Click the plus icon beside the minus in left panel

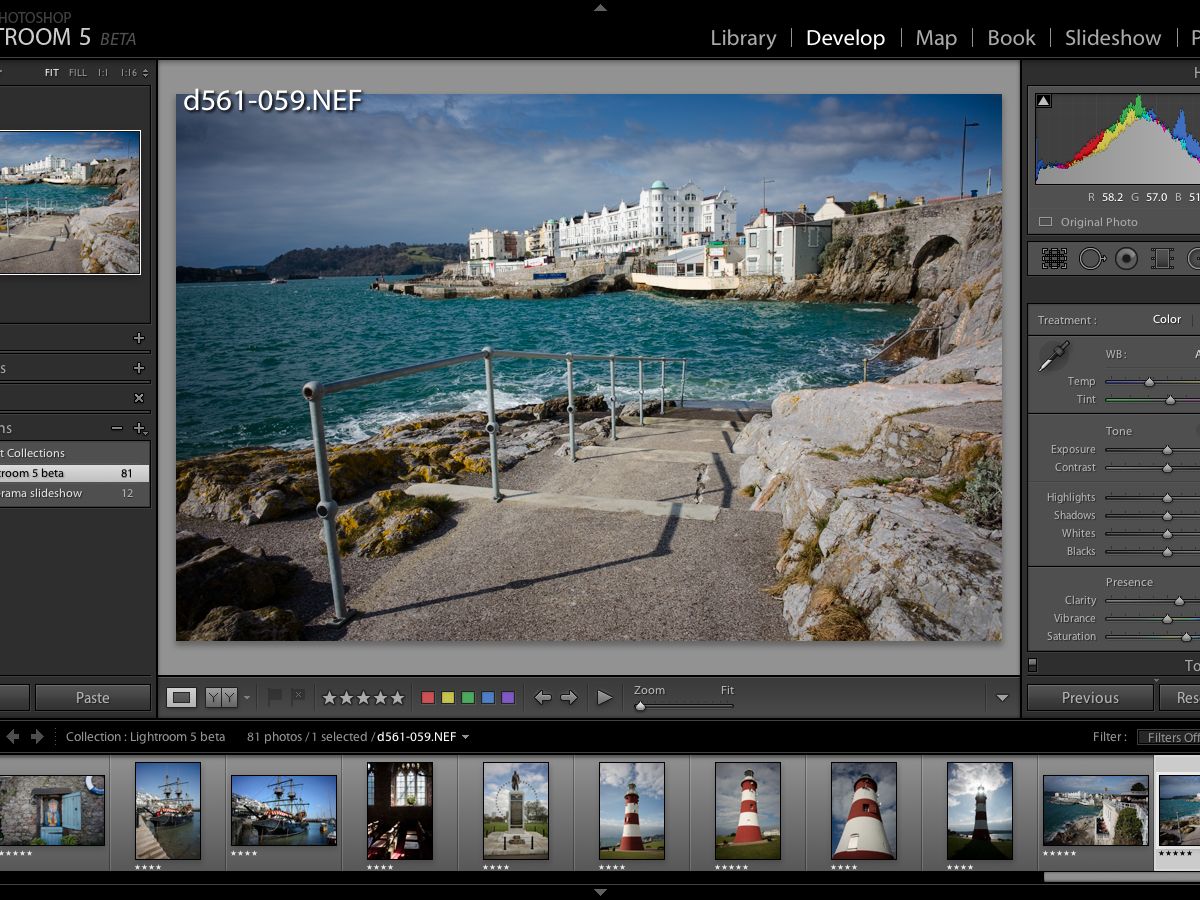coord(140,428)
